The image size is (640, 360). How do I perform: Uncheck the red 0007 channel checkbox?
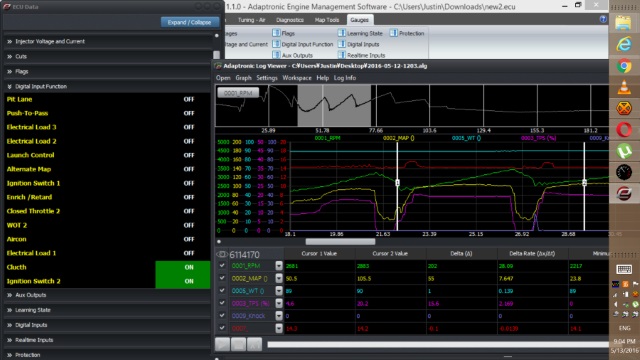222,328
